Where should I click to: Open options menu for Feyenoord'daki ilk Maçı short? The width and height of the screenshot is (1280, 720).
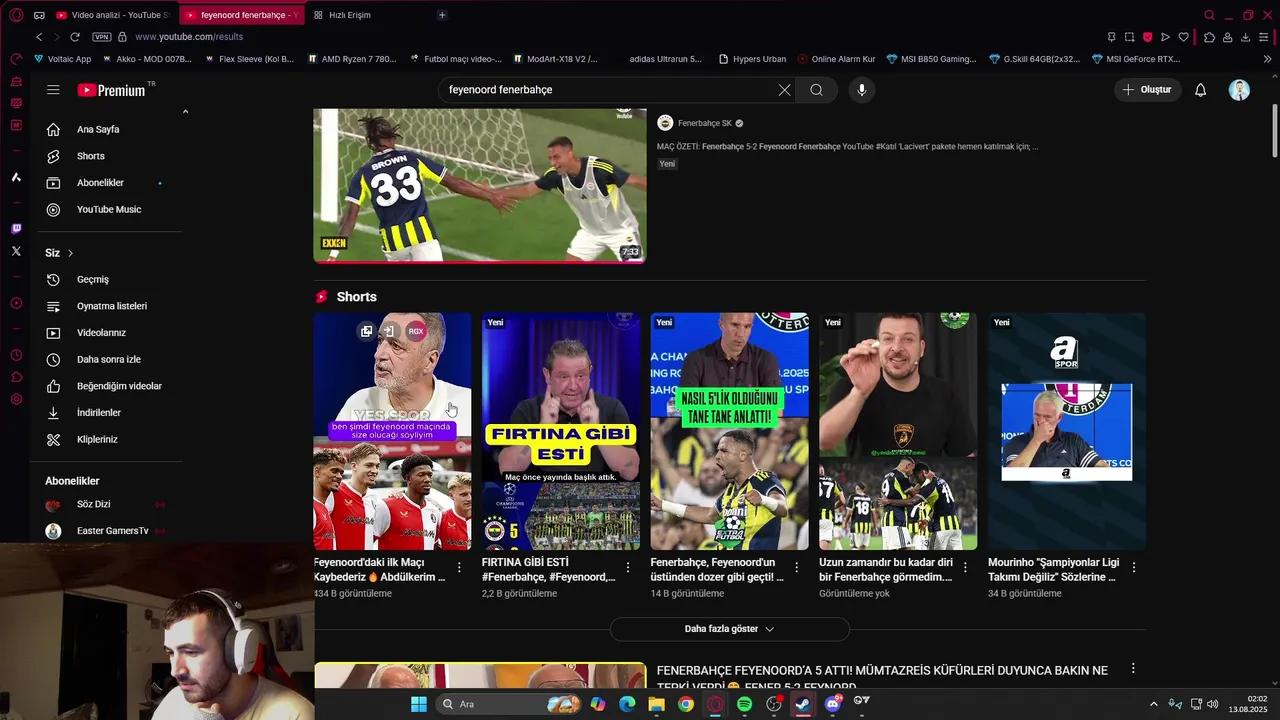(x=459, y=567)
